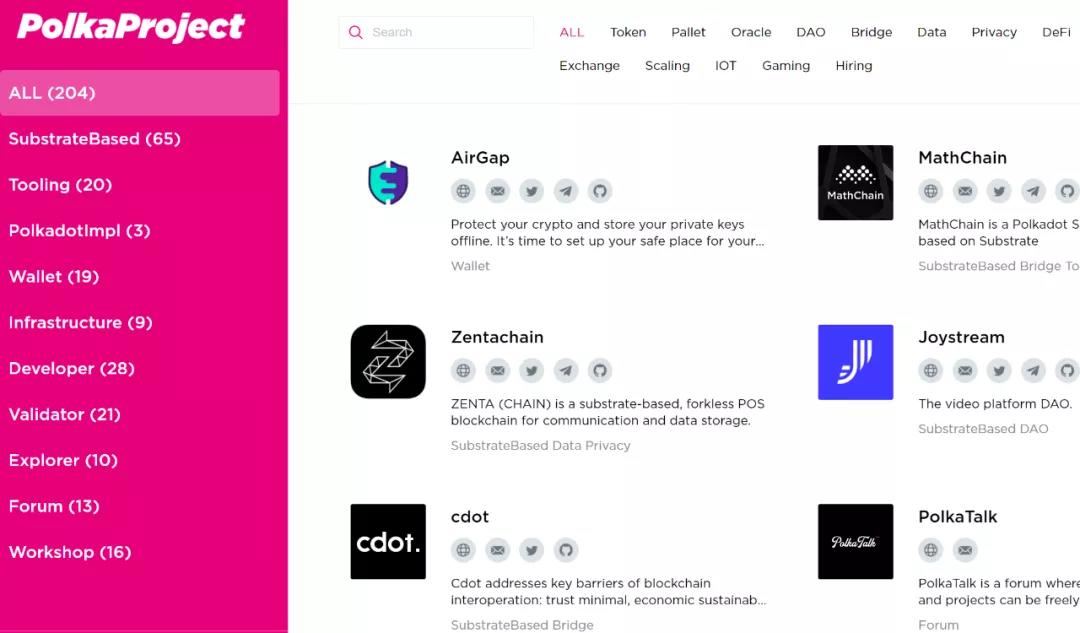
Task: Open Zentachain's Telegram icon
Action: click(565, 371)
